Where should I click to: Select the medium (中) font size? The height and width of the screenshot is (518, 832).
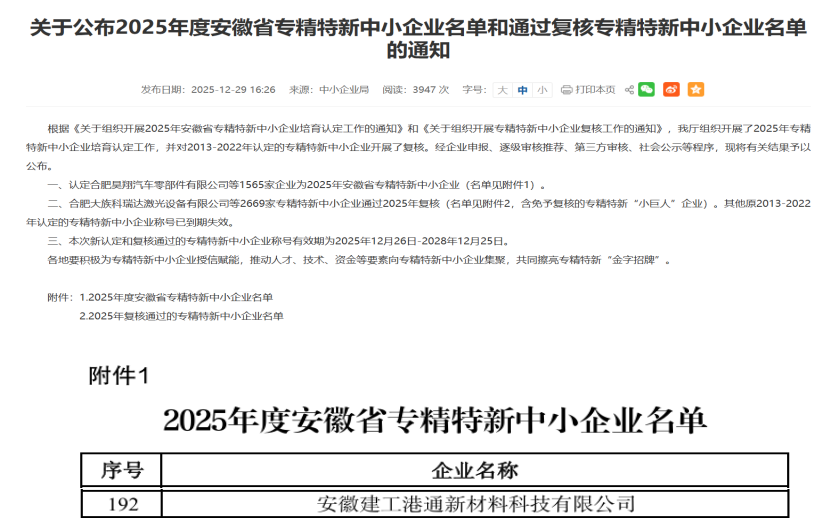(x=522, y=89)
